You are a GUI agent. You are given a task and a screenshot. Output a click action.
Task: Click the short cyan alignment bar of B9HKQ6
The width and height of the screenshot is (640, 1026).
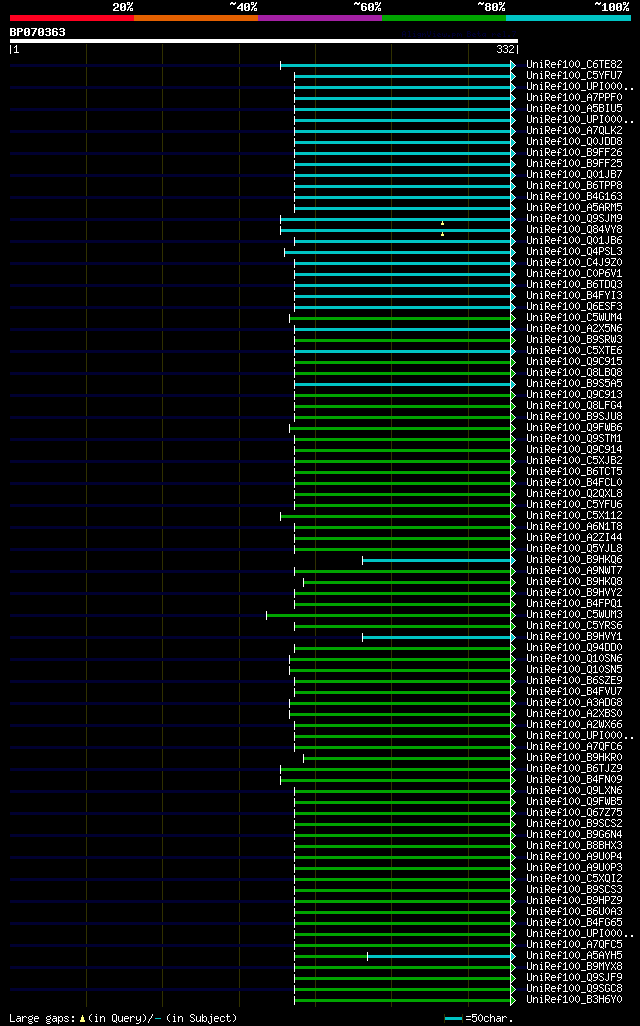pos(437,561)
